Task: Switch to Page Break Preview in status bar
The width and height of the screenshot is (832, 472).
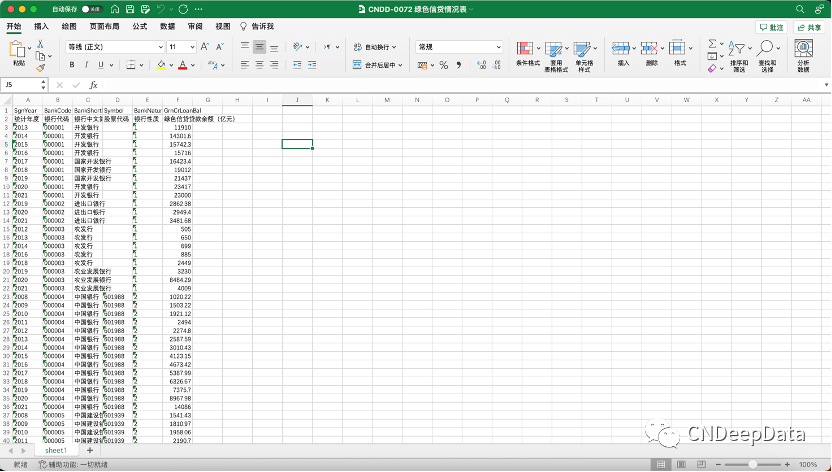Action: tap(701, 465)
